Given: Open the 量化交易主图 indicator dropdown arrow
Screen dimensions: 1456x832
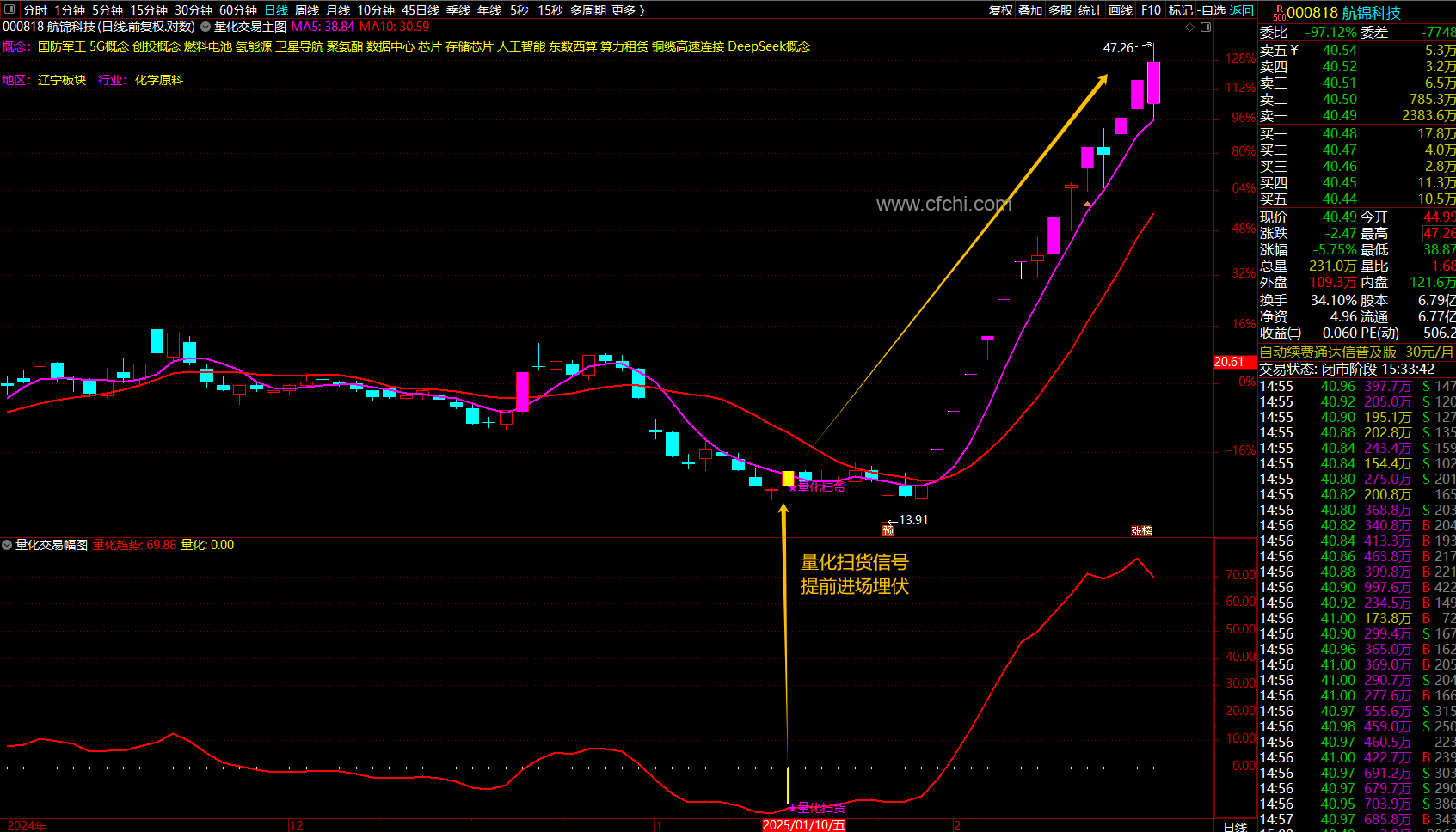Looking at the screenshot, I should pyautogui.click(x=206, y=27).
